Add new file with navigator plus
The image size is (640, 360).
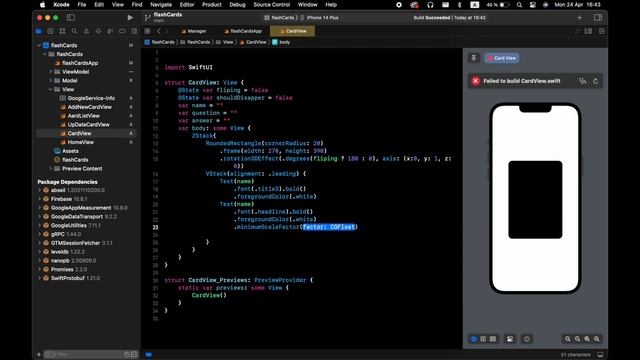click(39, 354)
